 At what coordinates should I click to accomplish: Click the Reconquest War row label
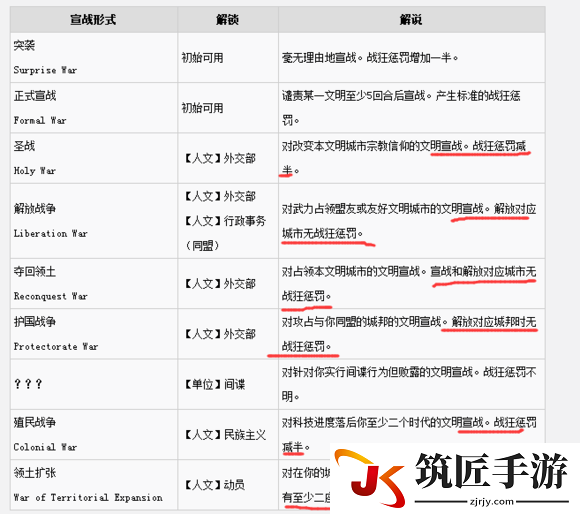click(x=50, y=296)
